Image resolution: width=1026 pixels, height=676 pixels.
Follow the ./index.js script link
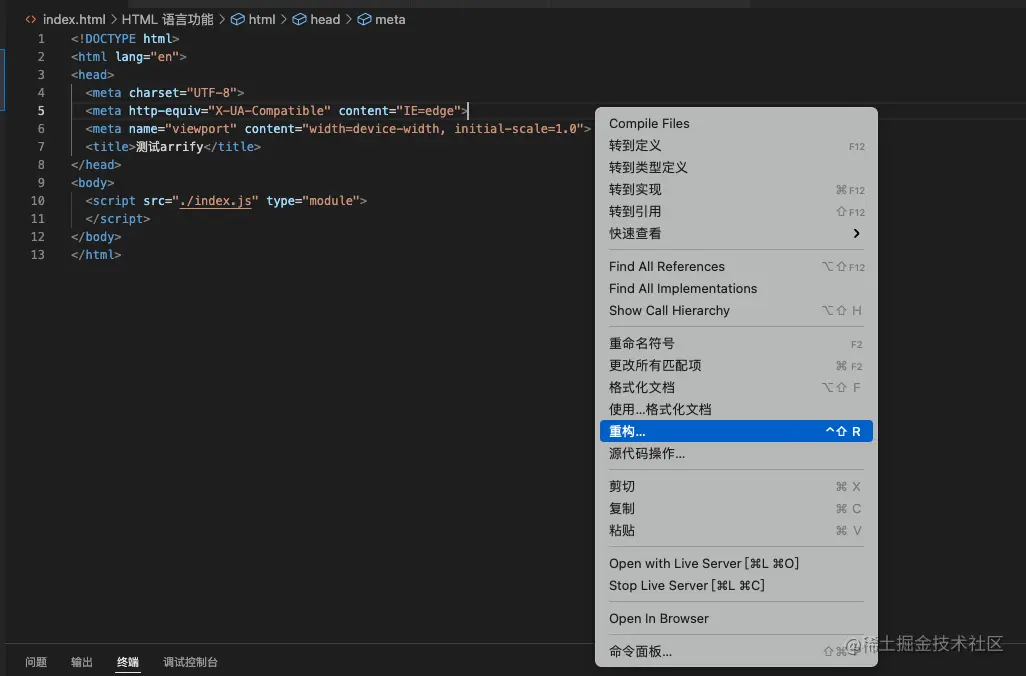pos(215,201)
